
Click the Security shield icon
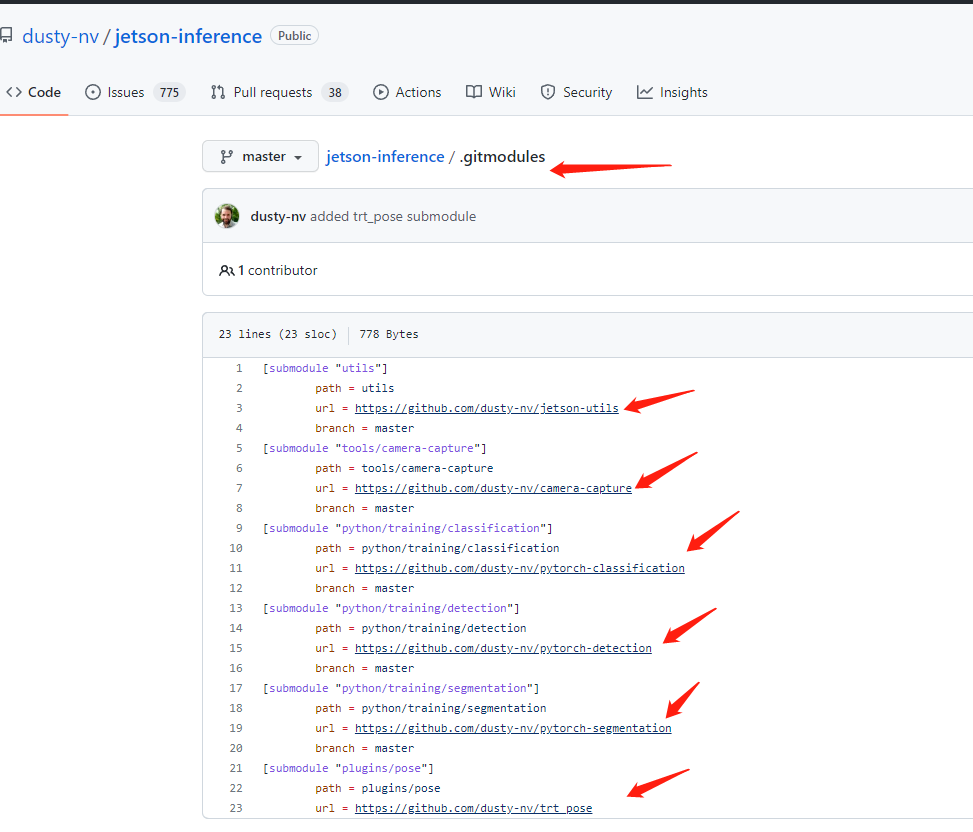(548, 92)
